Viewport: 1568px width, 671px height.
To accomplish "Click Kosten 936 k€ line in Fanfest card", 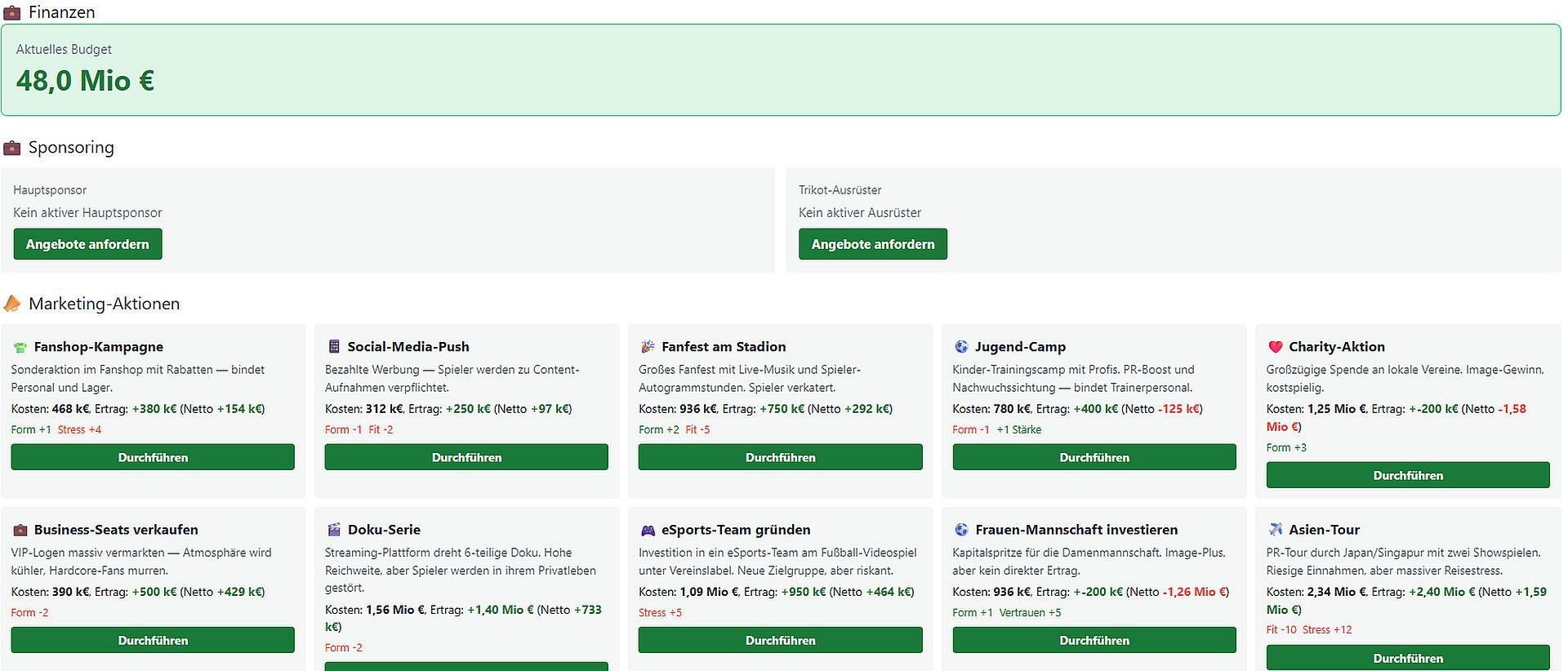I will coord(765,409).
